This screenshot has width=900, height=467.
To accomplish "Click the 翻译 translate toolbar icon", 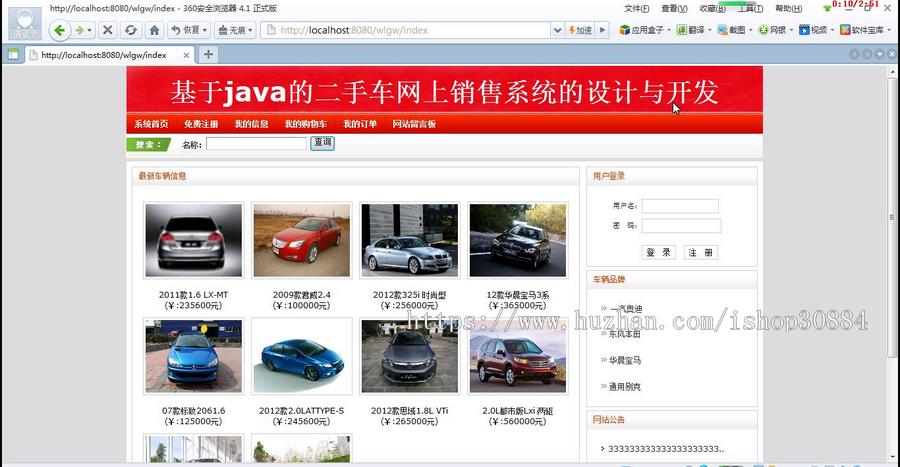I will coord(681,30).
